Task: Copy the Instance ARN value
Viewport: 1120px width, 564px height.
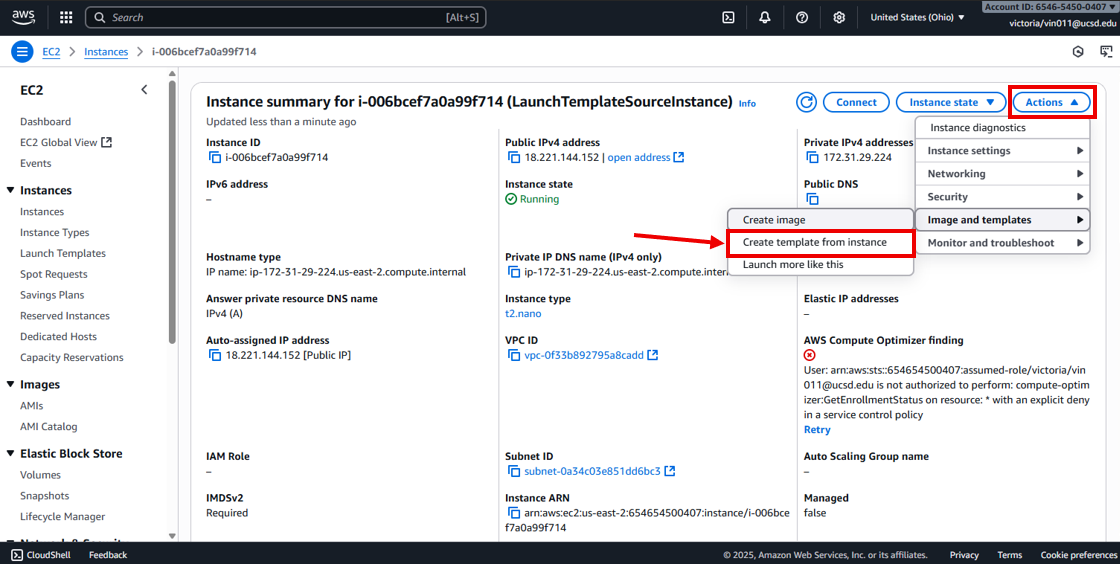Action: coord(514,513)
